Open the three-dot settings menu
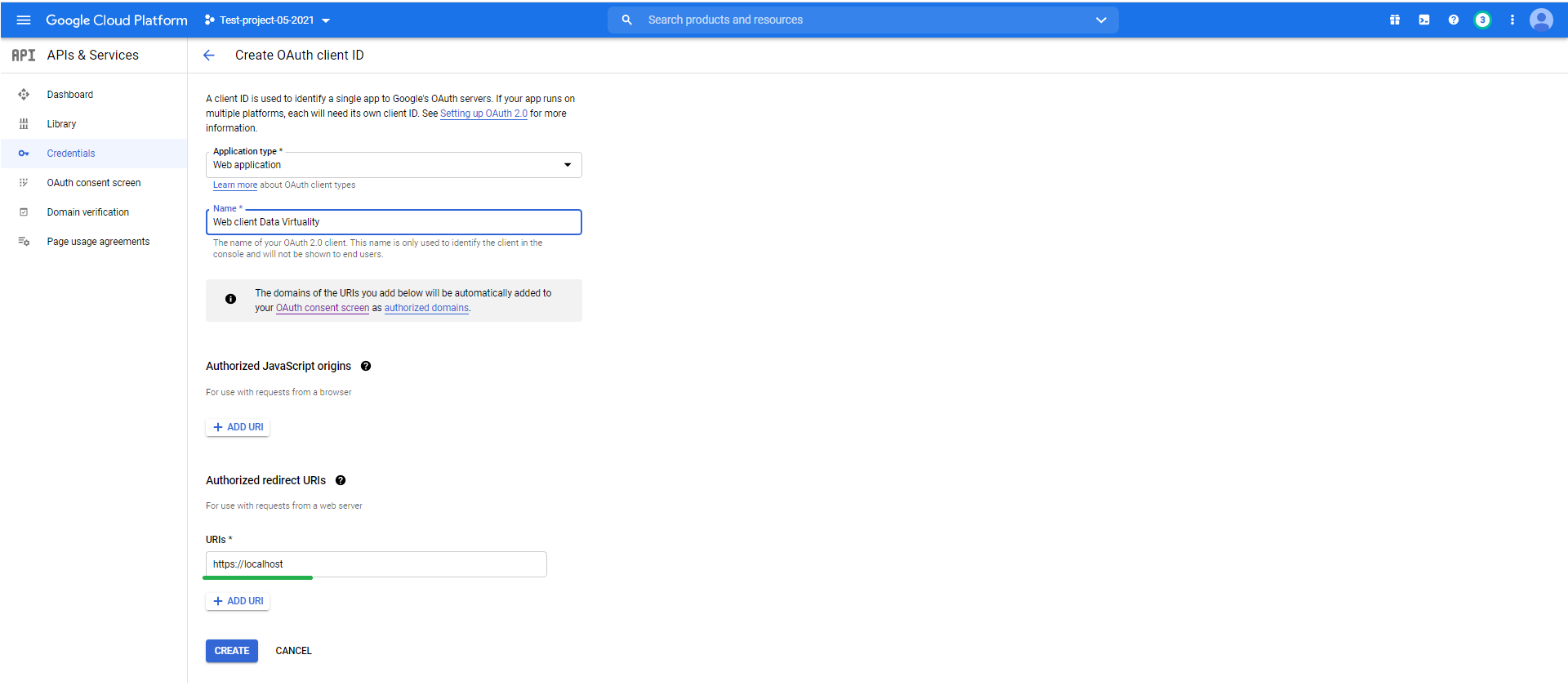This screenshot has height=686, width=1568. [1512, 20]
